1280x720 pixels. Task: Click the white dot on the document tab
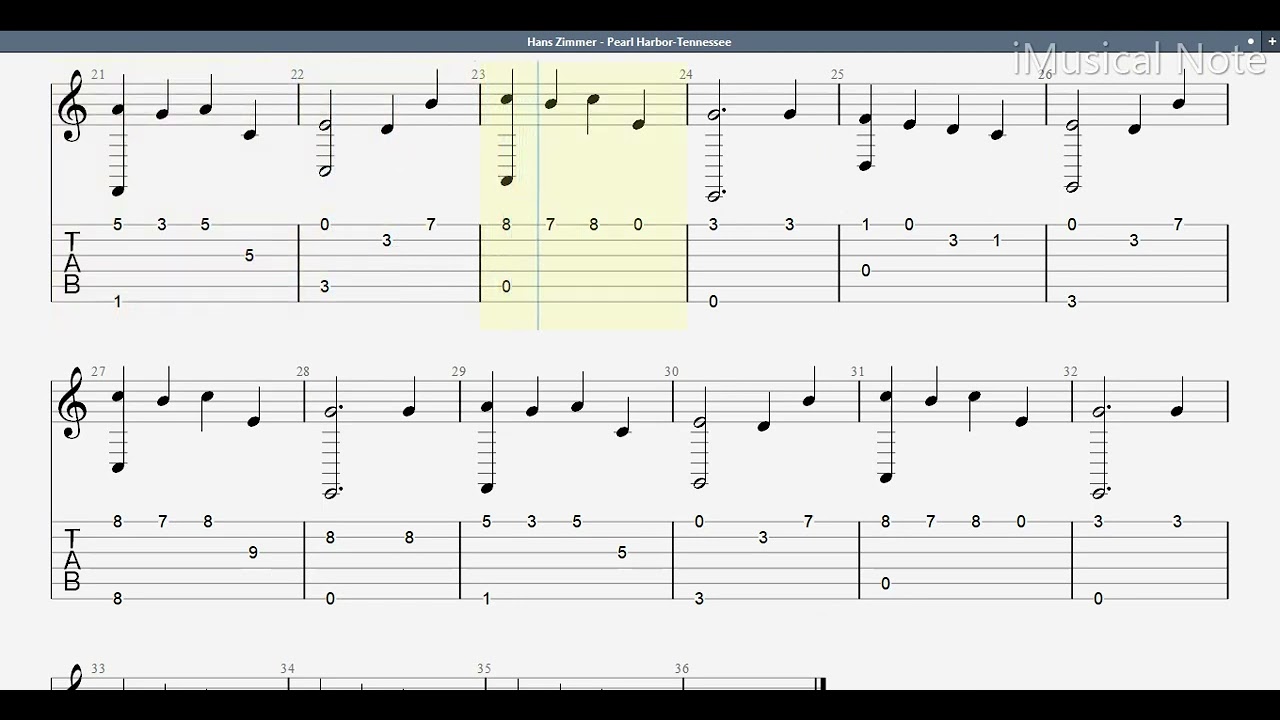coord(1251,42)
